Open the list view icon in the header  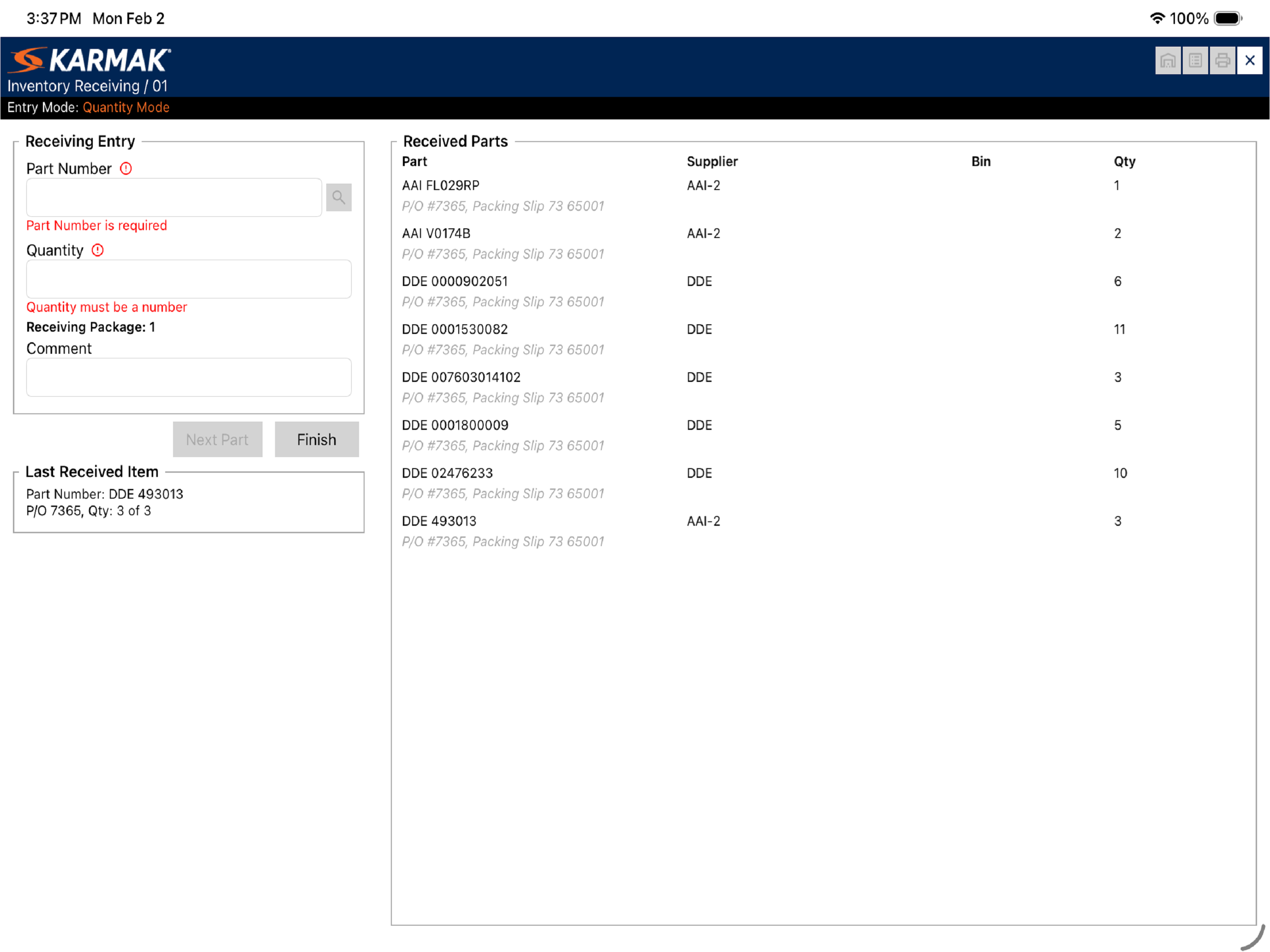coord(1195,60)
